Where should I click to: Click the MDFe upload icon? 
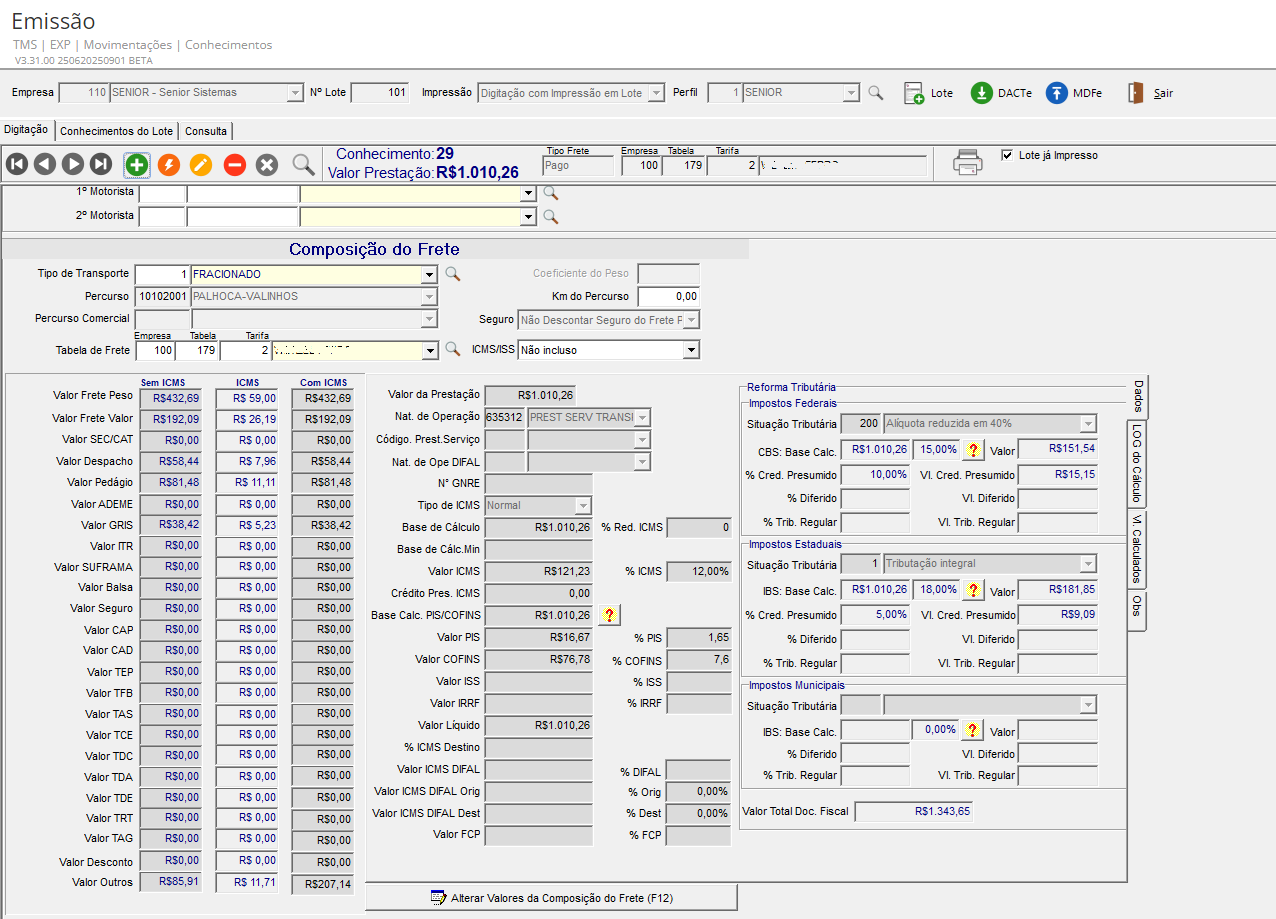click(x=1057, y=93)
